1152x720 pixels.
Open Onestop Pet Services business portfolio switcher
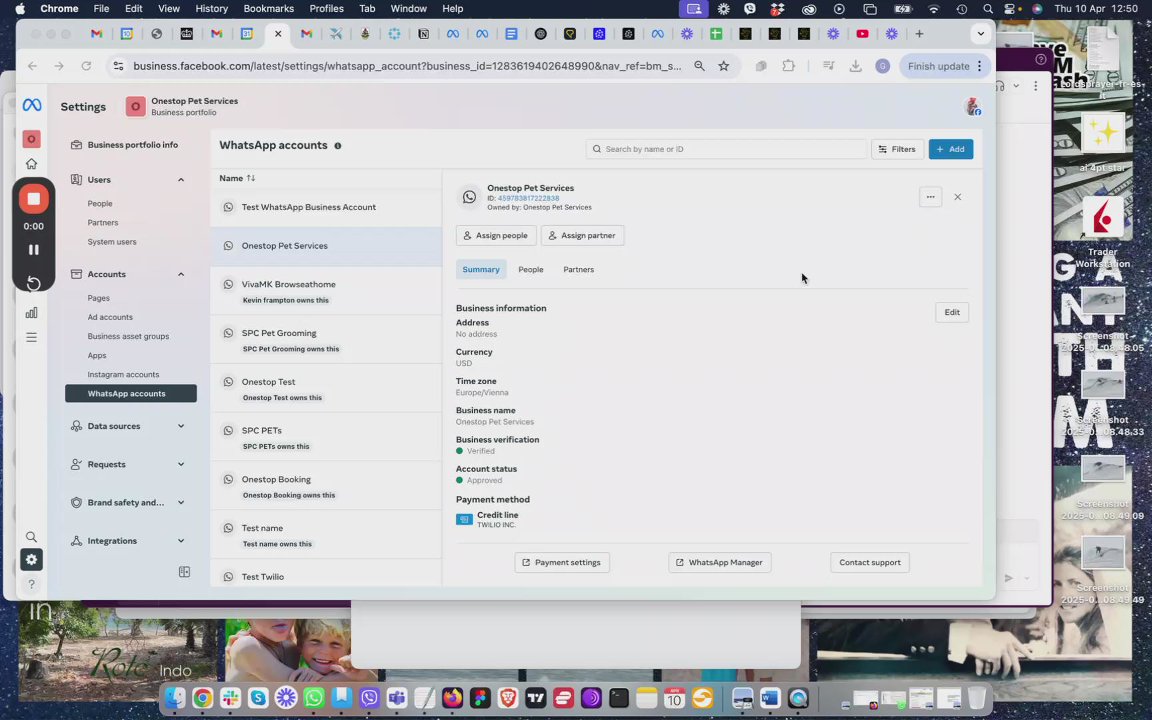[x=182, y=107]
